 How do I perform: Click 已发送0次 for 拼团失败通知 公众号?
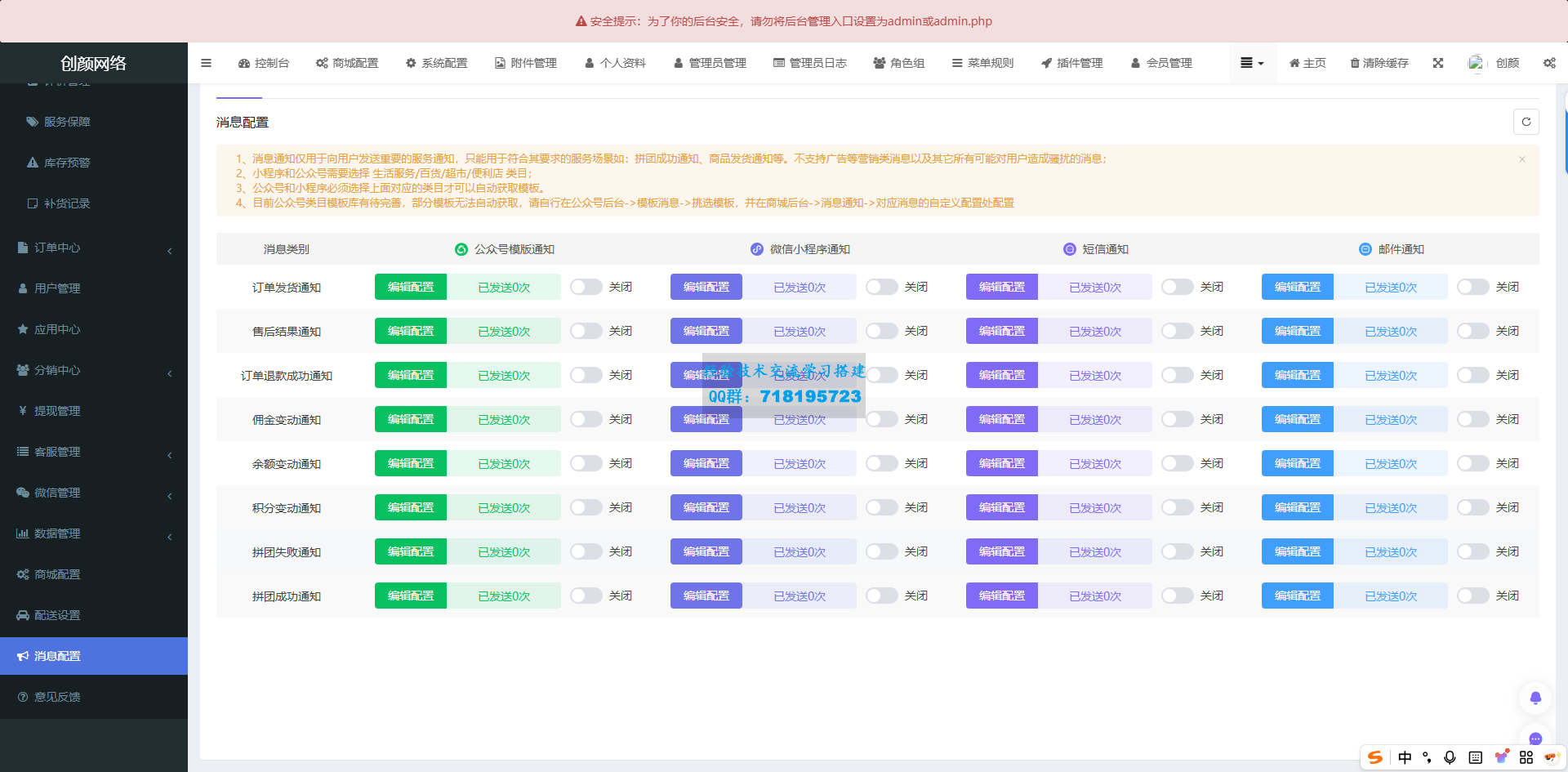click(x=504, y=551)
